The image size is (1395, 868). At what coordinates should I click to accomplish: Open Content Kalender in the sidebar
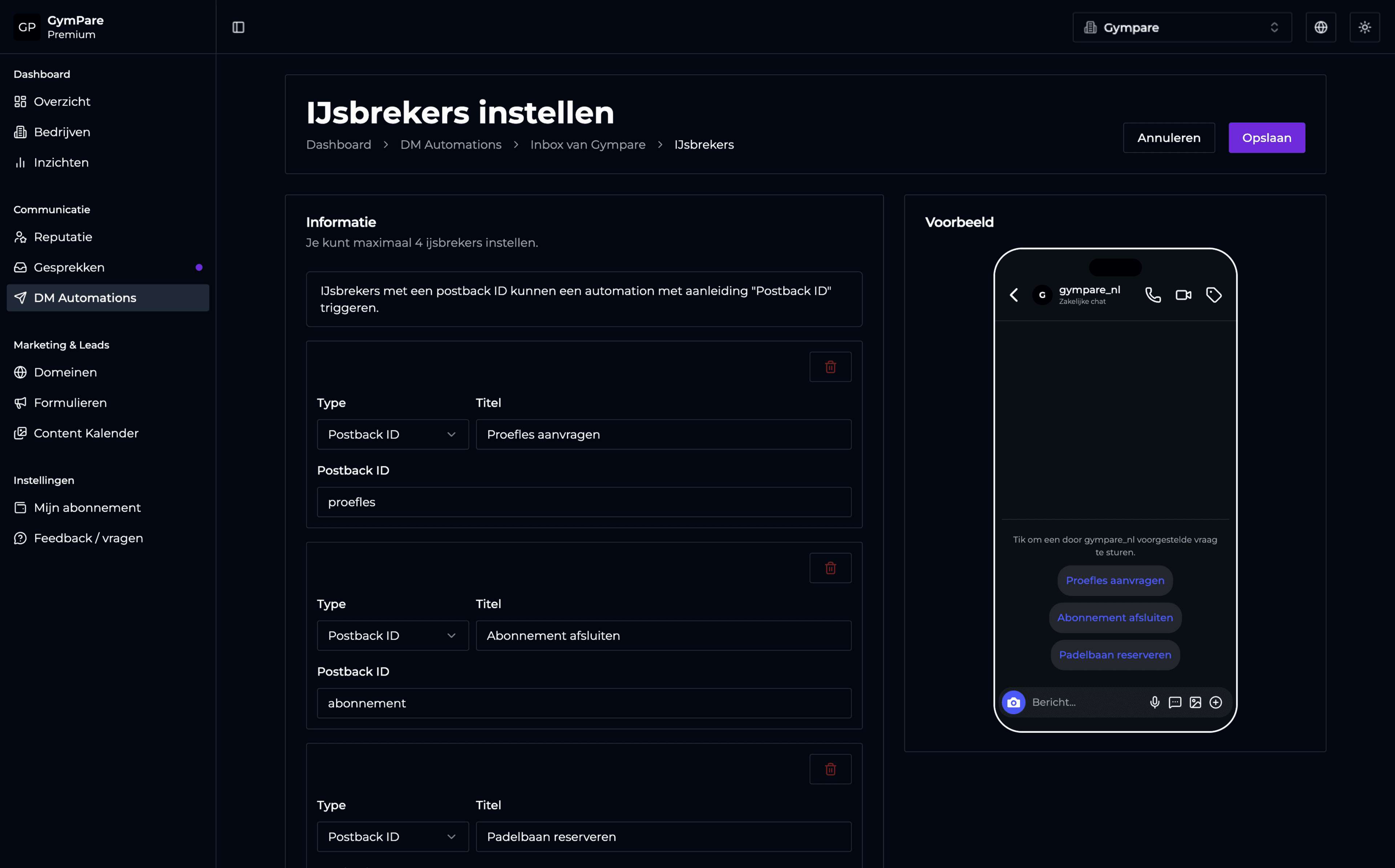point(108,433)
